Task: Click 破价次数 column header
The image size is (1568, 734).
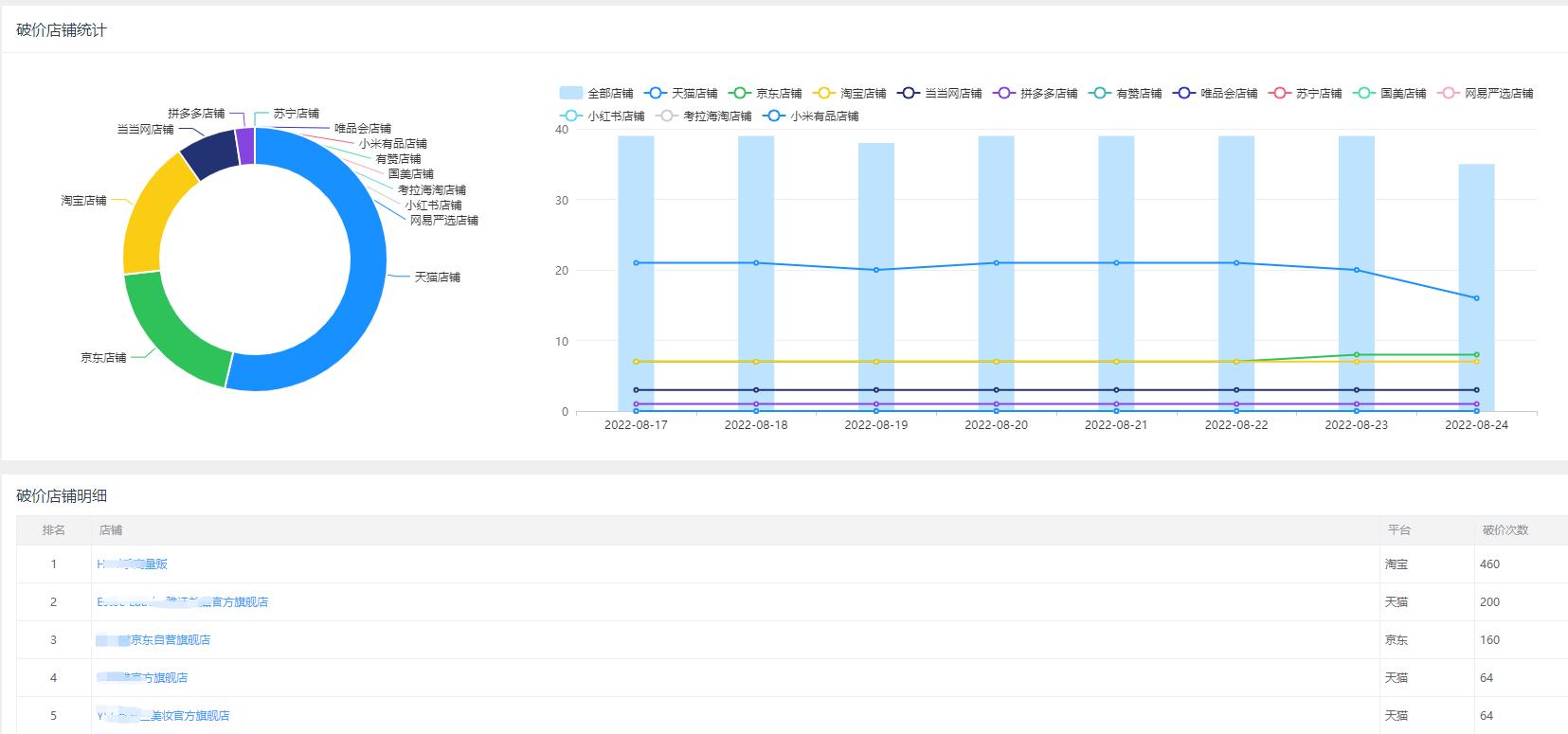Action: 1505,529
